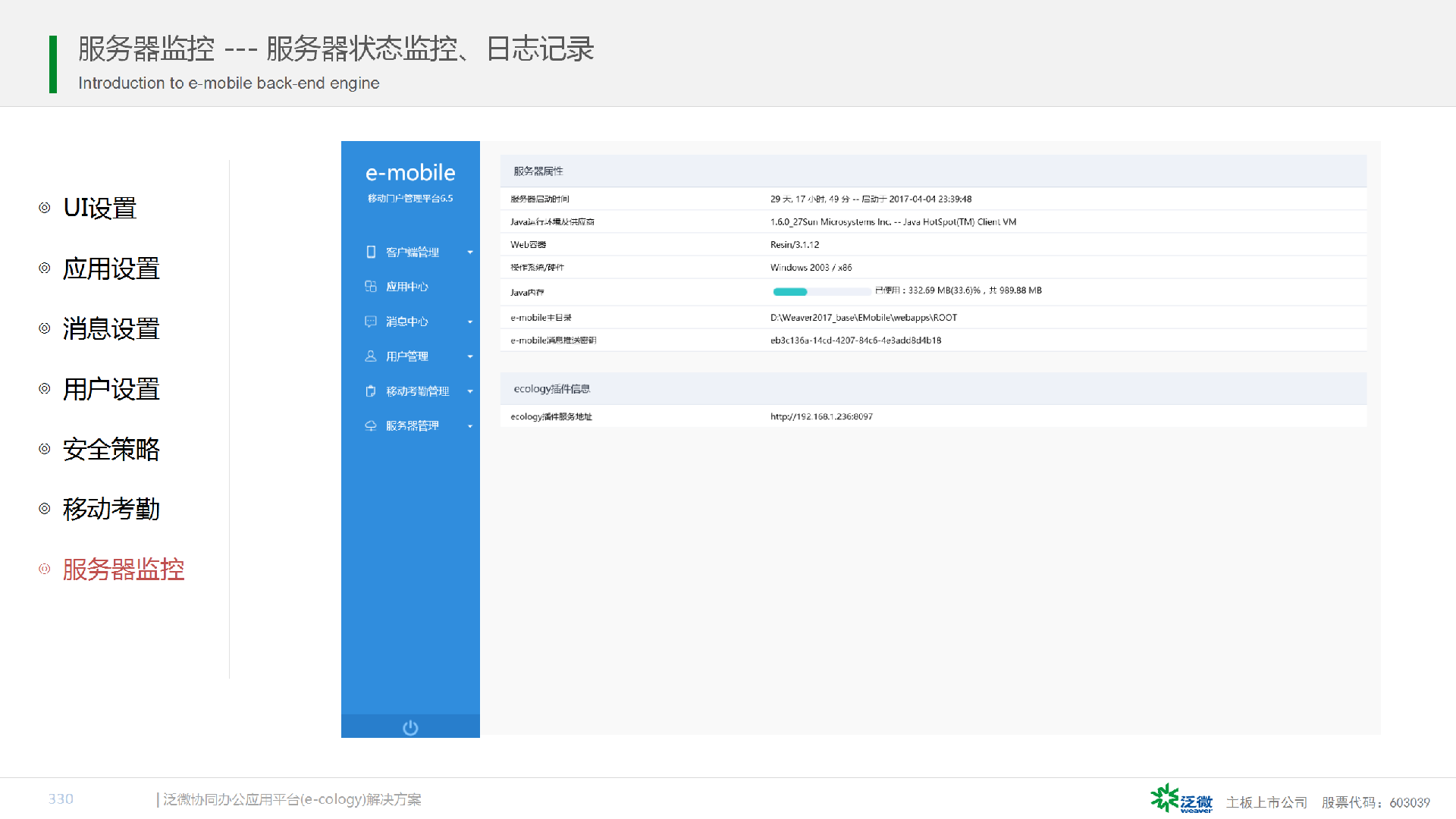Expand the 移动考勤管理 arrow
This screenshot has height=819, width=1456.
470,391
